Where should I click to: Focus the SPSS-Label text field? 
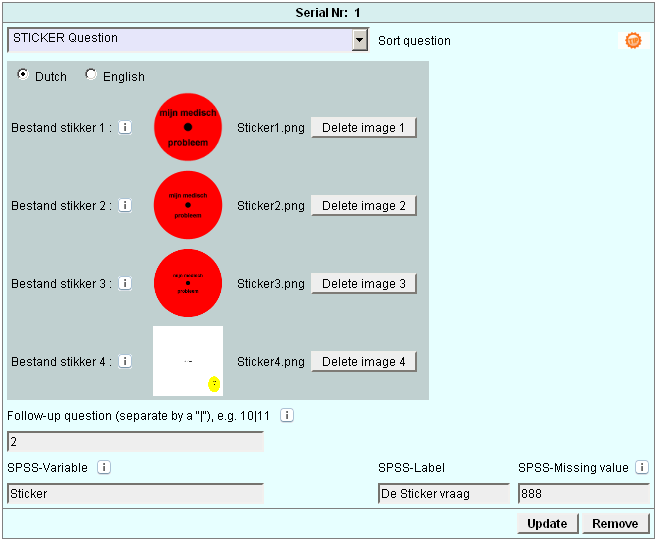click(443, 494)
